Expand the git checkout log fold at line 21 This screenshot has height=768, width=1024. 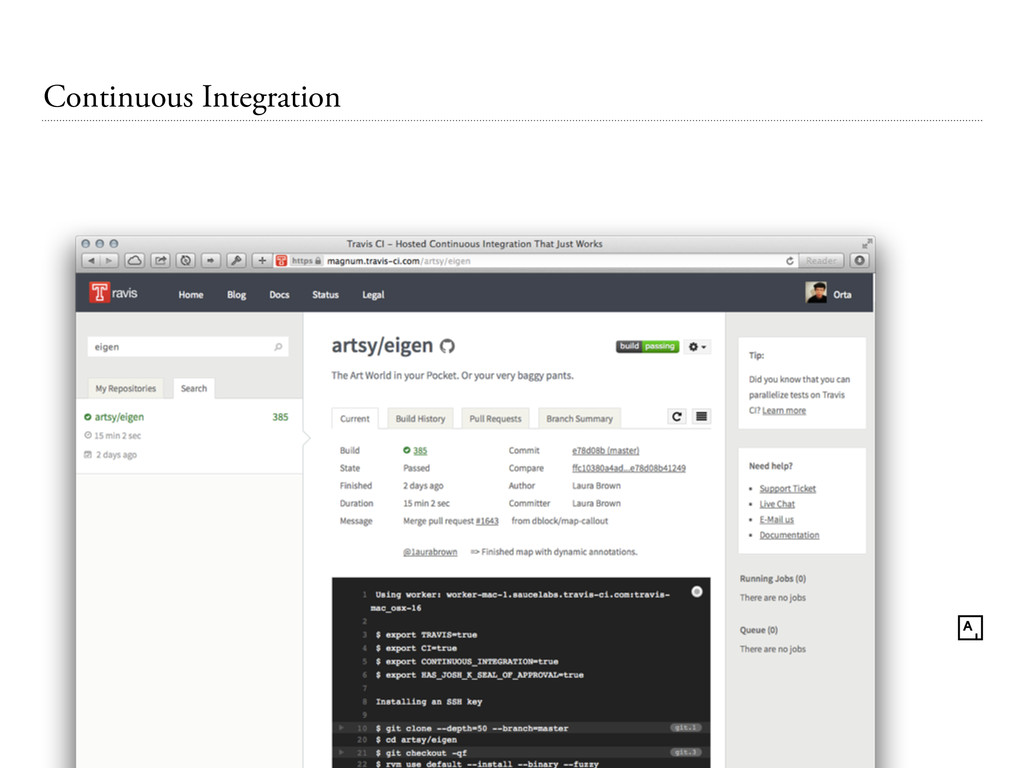[x=341, y=752]
